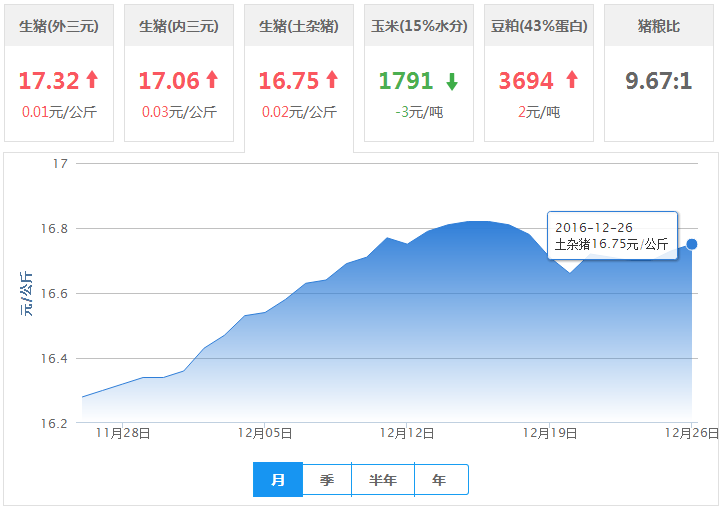This screenshot has height=513, width=723.
Task: Click the 0.01元/公斤 change text
Action: click(x=59, y=112)
